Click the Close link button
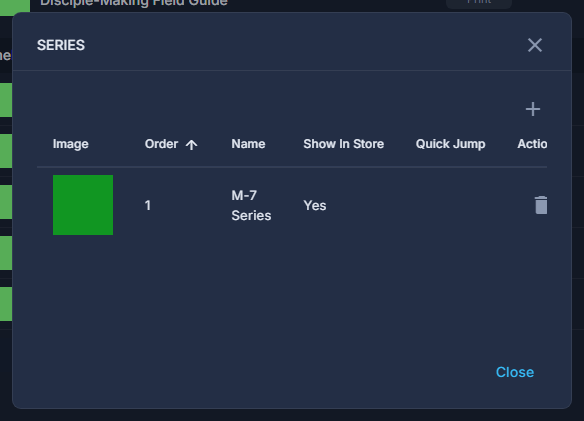The width and height of the screenshot is (584, 421). (x=515, y=372)
